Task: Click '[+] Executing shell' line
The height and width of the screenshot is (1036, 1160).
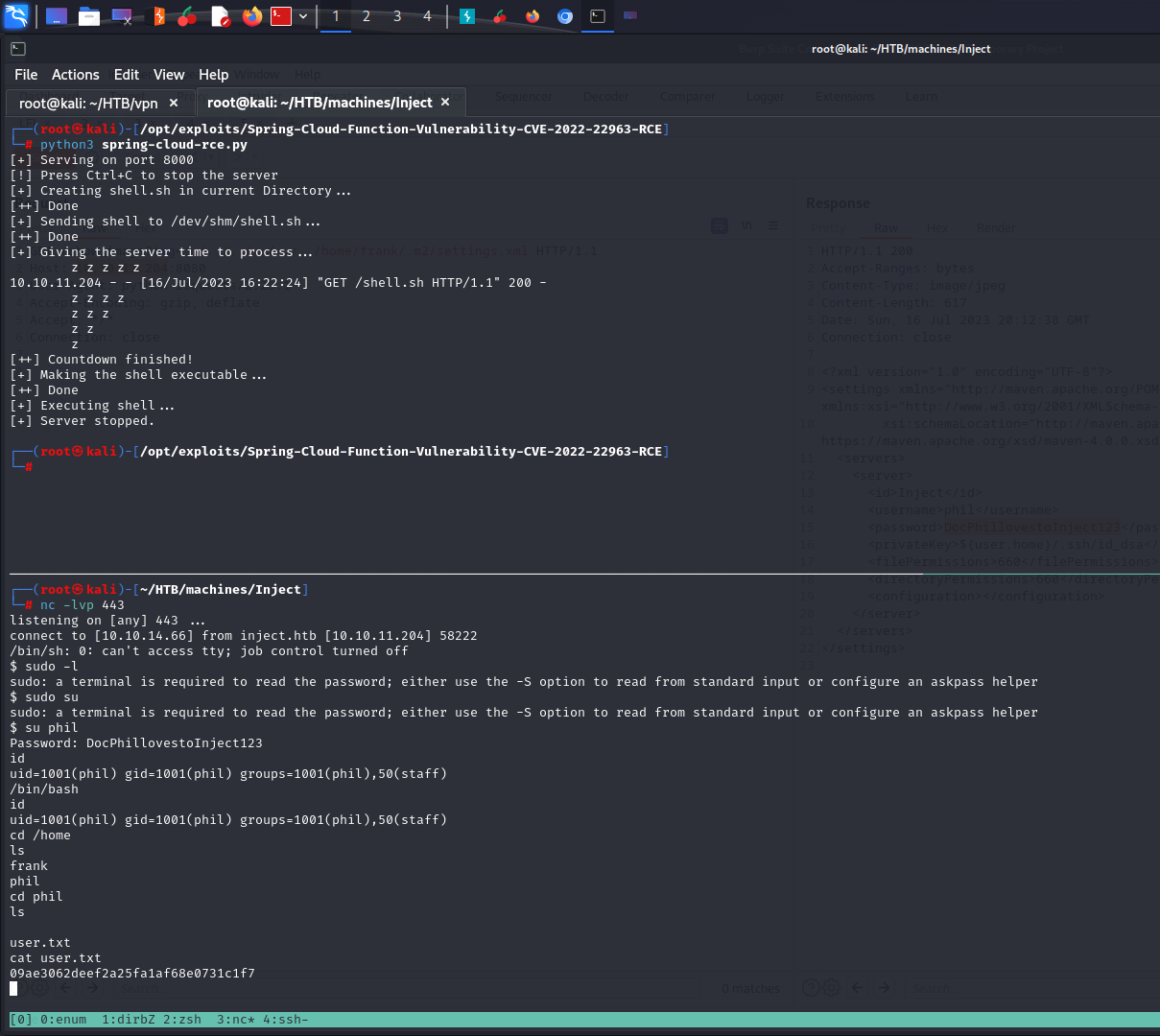Action: click(x=92, y=406)
